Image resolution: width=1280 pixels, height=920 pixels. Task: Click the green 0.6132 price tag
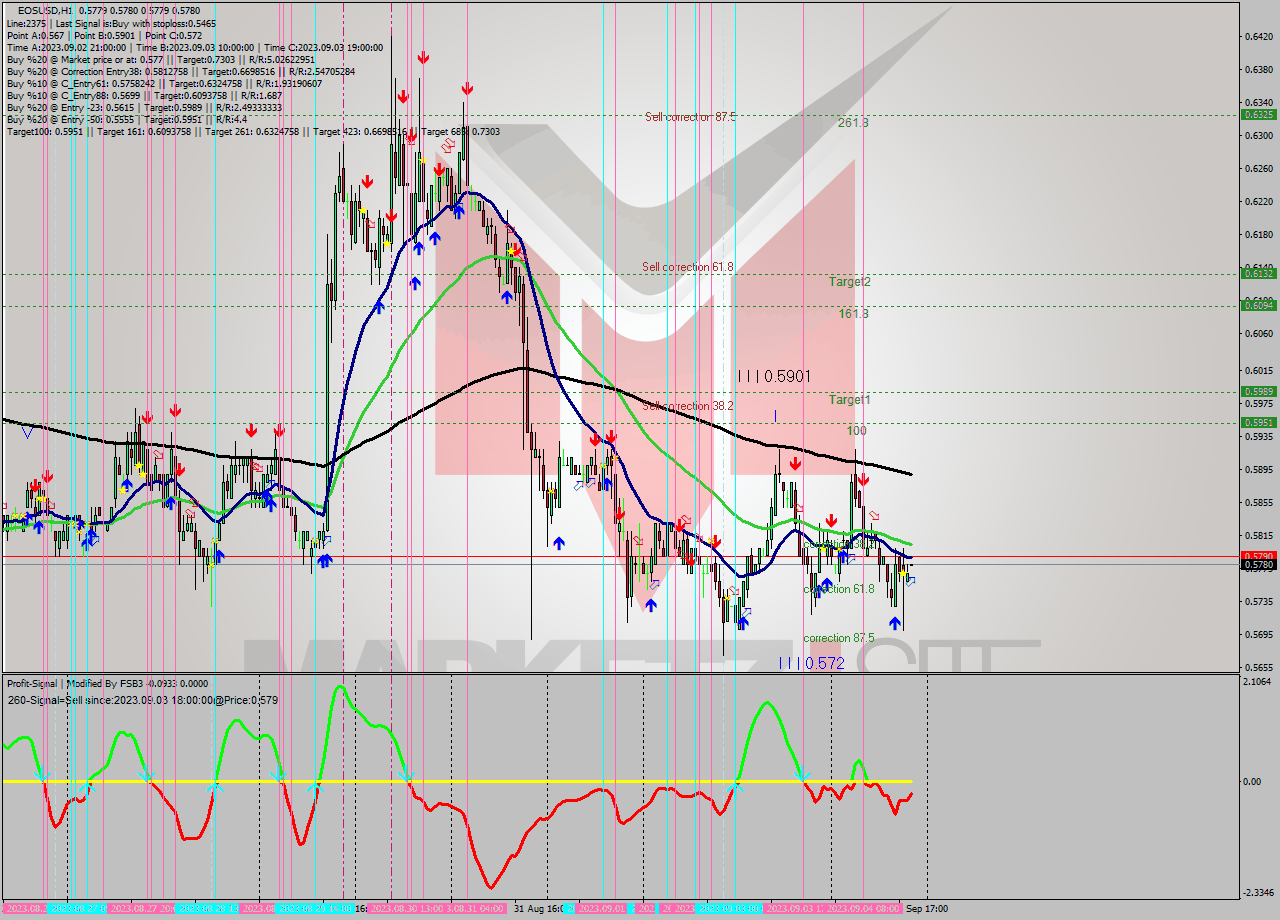1257,273
